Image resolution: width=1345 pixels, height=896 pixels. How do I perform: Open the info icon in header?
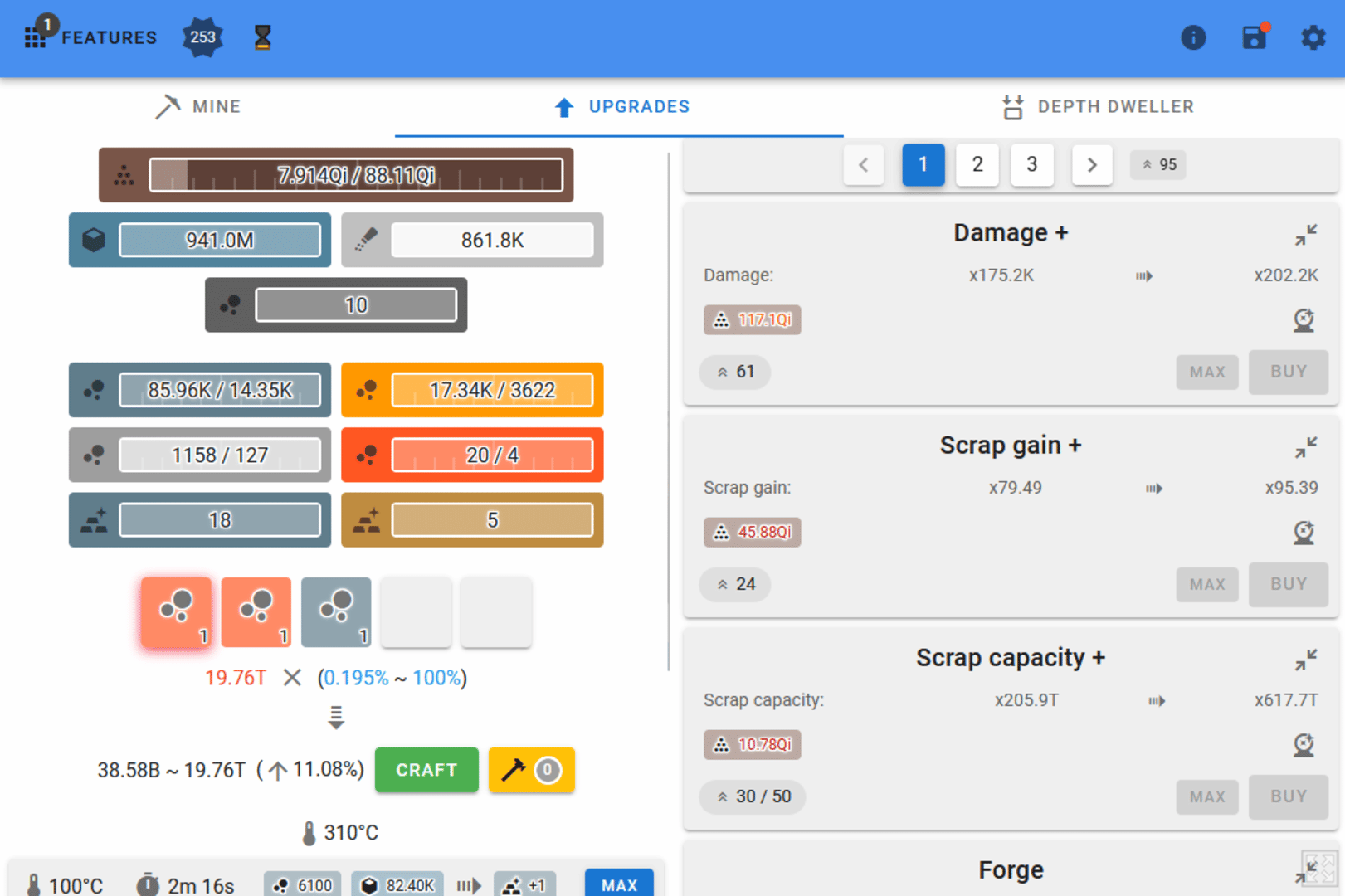tap(1192, 37)
